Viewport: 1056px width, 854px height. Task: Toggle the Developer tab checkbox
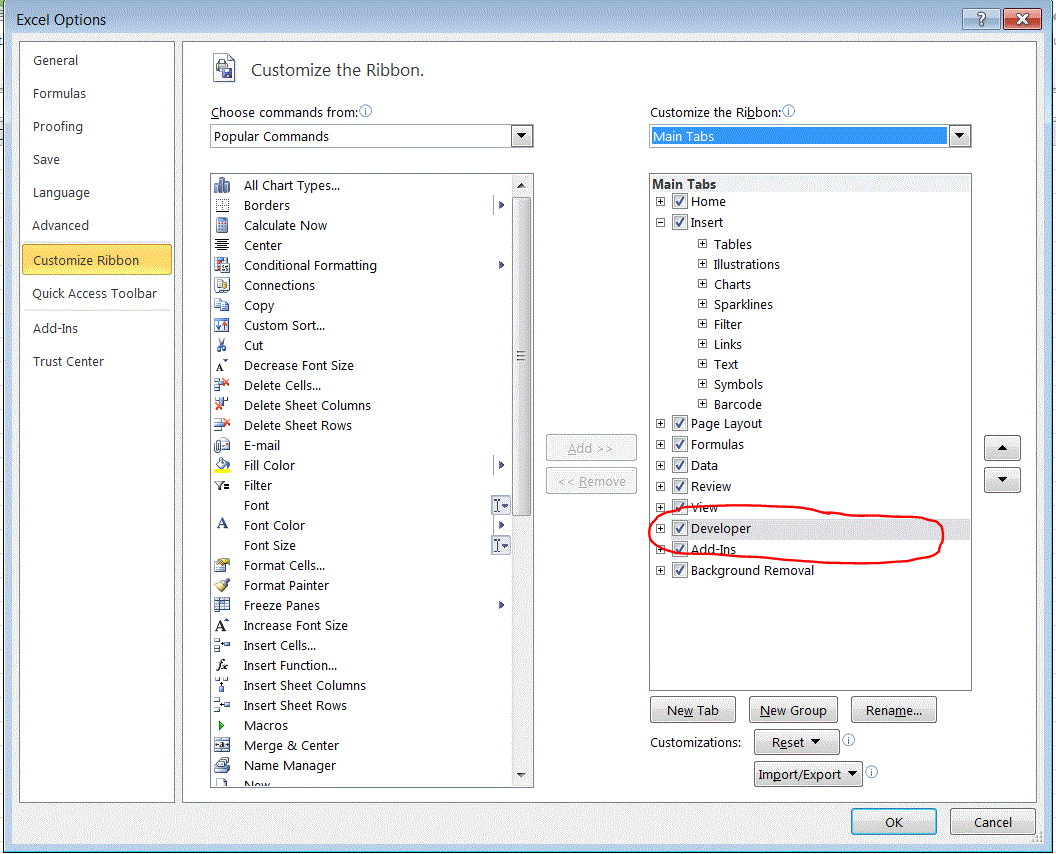tap(680, 529)
